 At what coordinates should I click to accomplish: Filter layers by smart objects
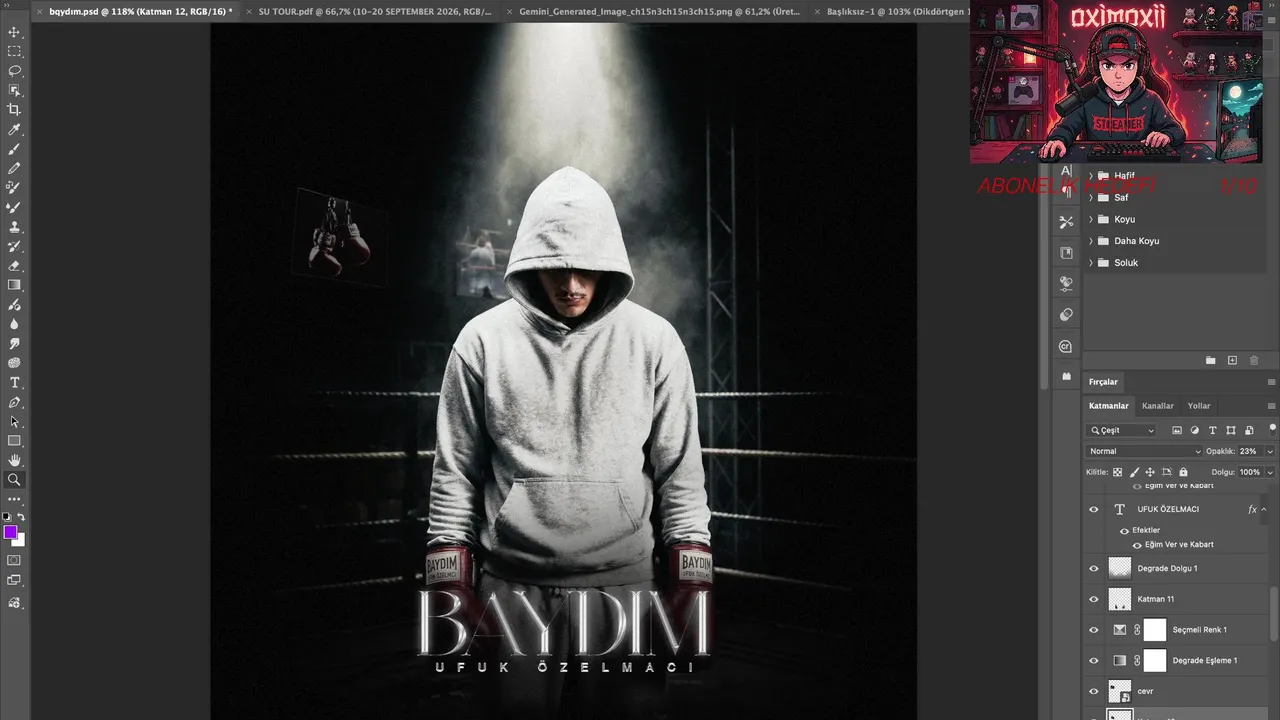pyautogui.click(x=1249, y=430)
